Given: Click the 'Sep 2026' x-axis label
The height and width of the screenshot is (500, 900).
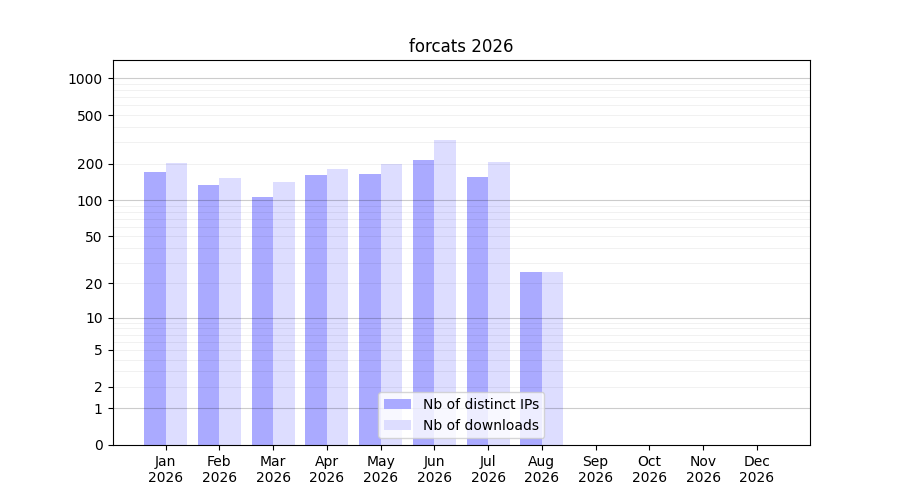Looking at the screenshot, I should [595, 469].
